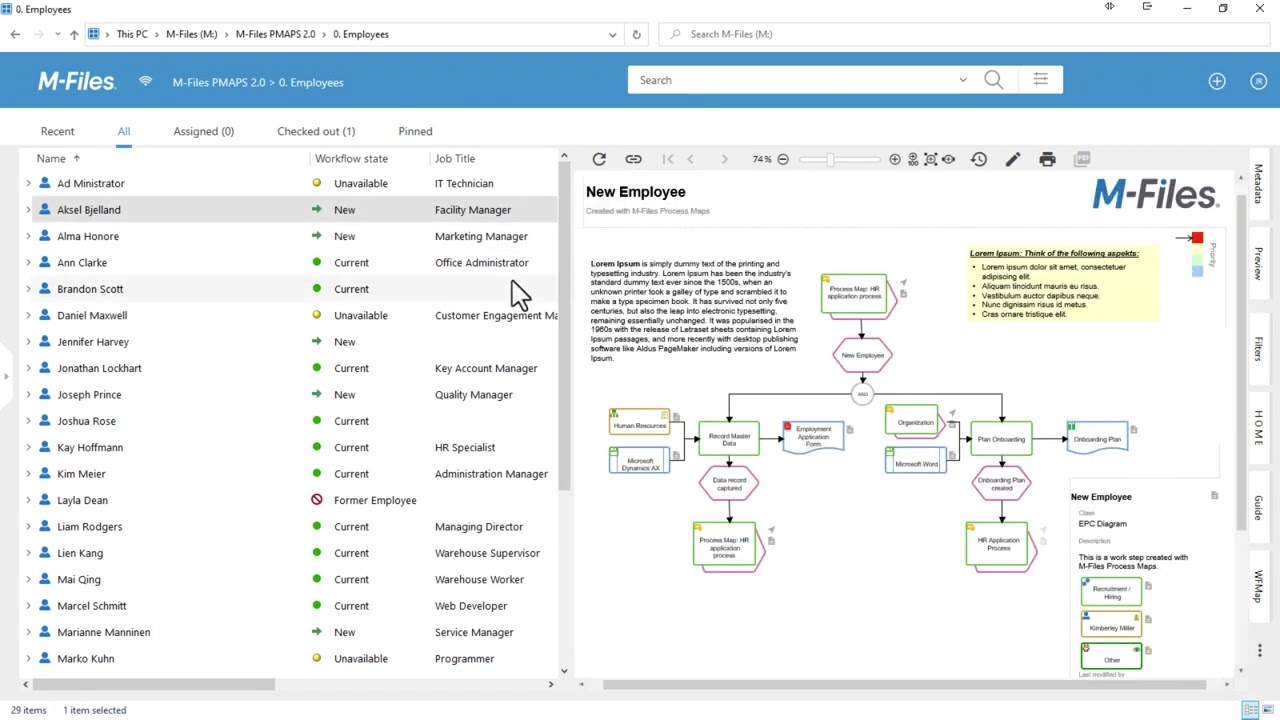Expand the collapsed left side pane
The image size is (1280, 720).
coord(6,376)
